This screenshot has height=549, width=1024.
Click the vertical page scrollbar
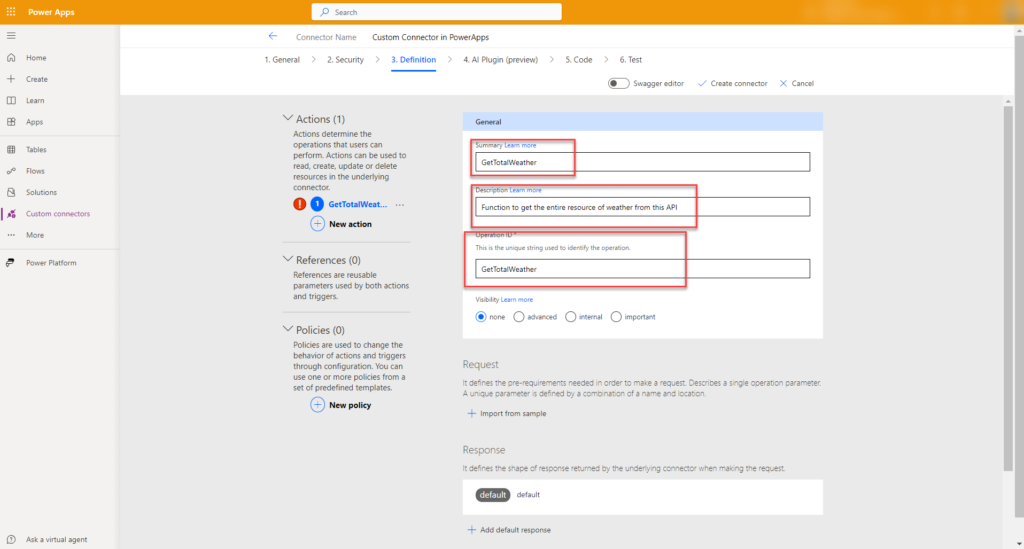(1008, 280)
